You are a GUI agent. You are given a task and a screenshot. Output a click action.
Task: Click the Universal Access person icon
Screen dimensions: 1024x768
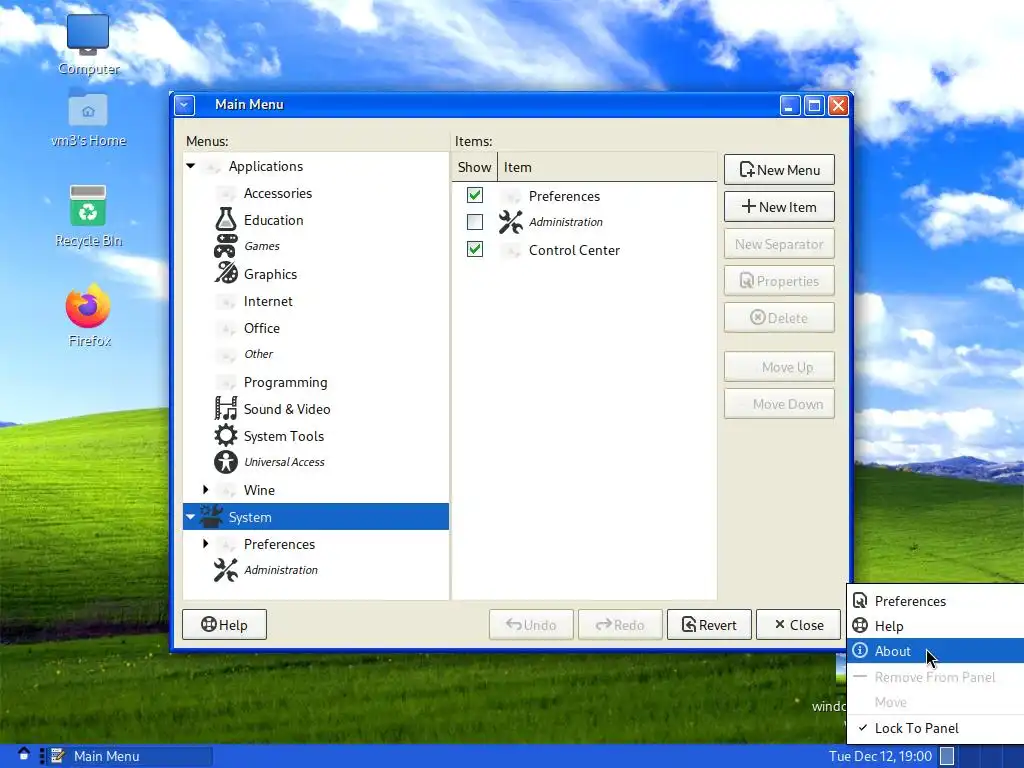click(x=226, y=462)
